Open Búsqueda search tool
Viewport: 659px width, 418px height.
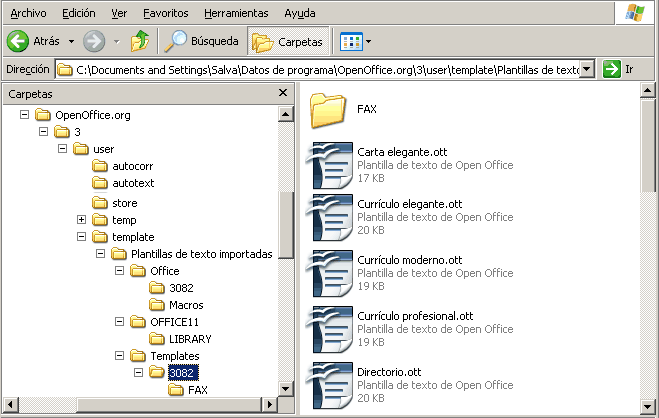click(x=201, y=41)
